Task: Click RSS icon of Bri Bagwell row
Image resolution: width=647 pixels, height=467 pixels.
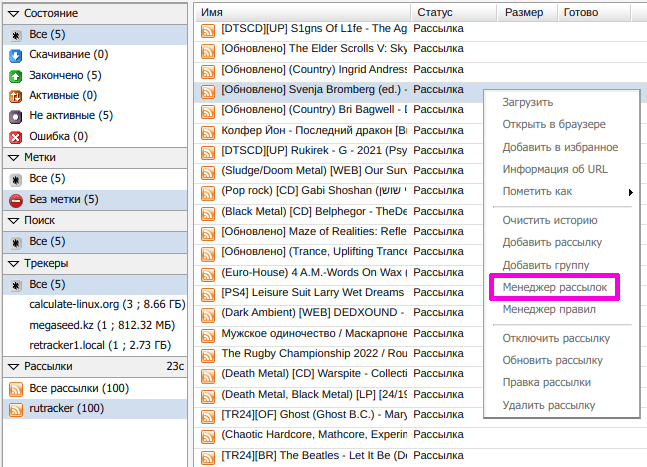Action: (208, 112)
